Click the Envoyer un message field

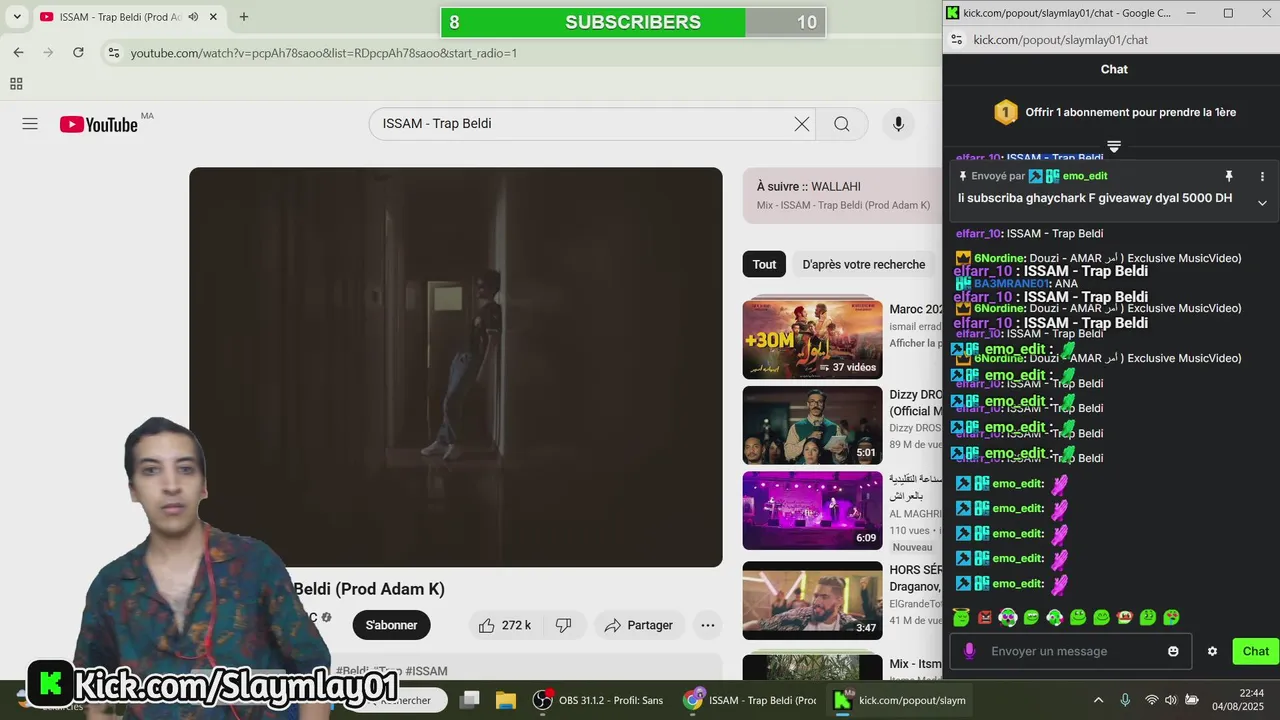(1070, 651)
